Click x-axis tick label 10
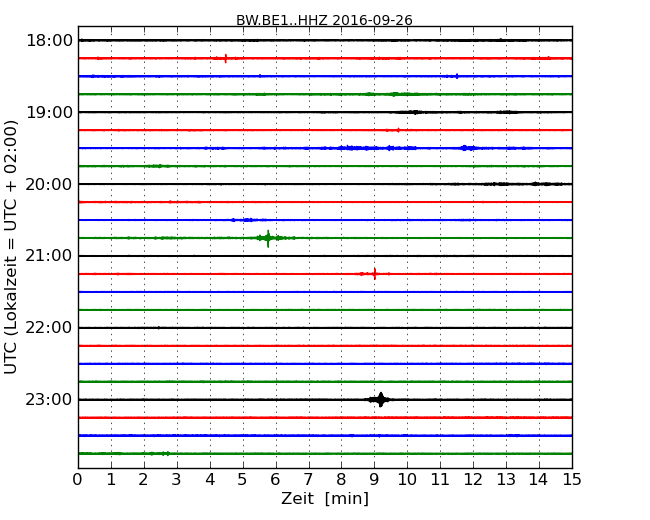650x520 pixels. (407, 479)
